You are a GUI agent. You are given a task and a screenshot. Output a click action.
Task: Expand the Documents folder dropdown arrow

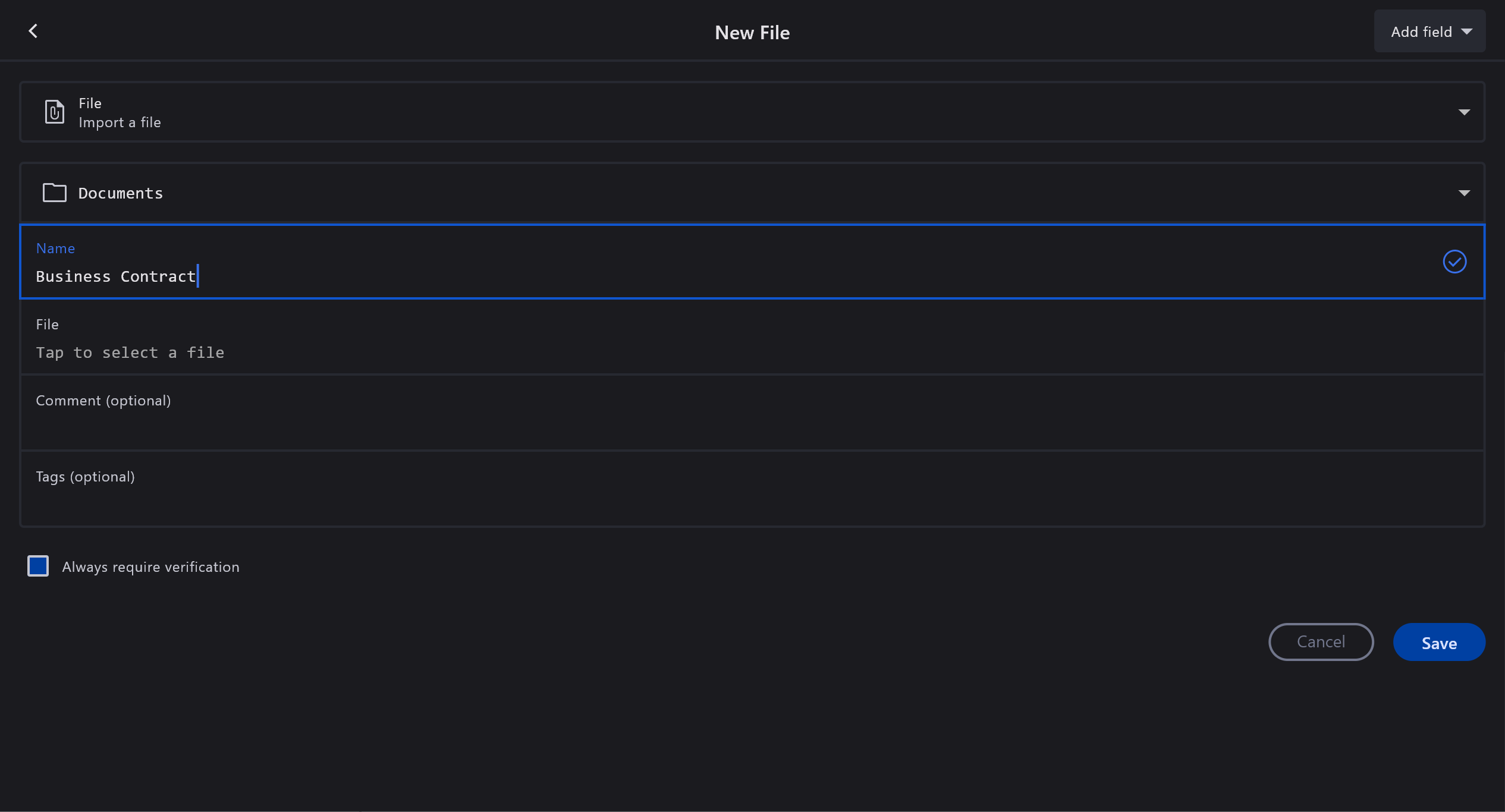pyautogui.click(x=1463, y=193)
